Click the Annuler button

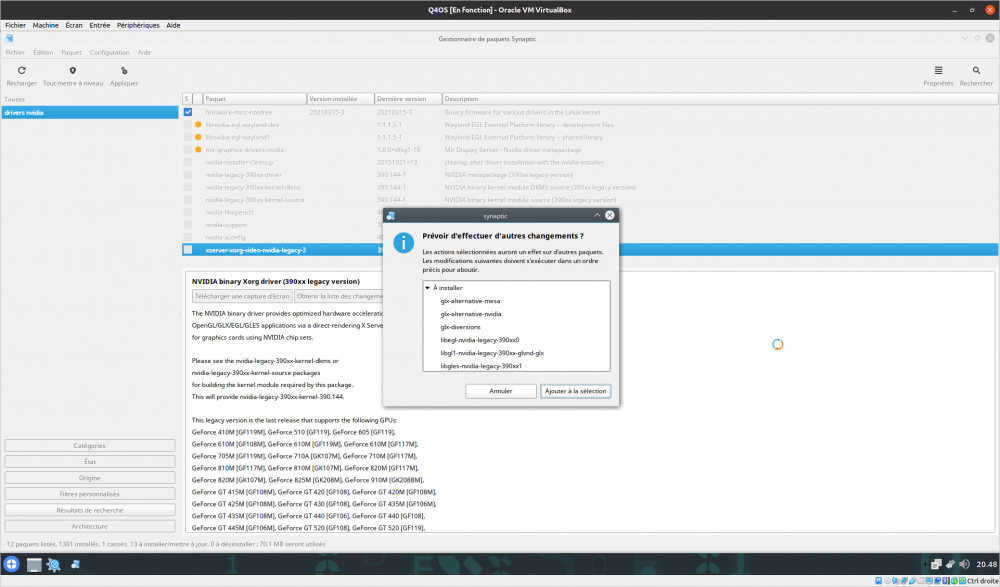point(501,391)
